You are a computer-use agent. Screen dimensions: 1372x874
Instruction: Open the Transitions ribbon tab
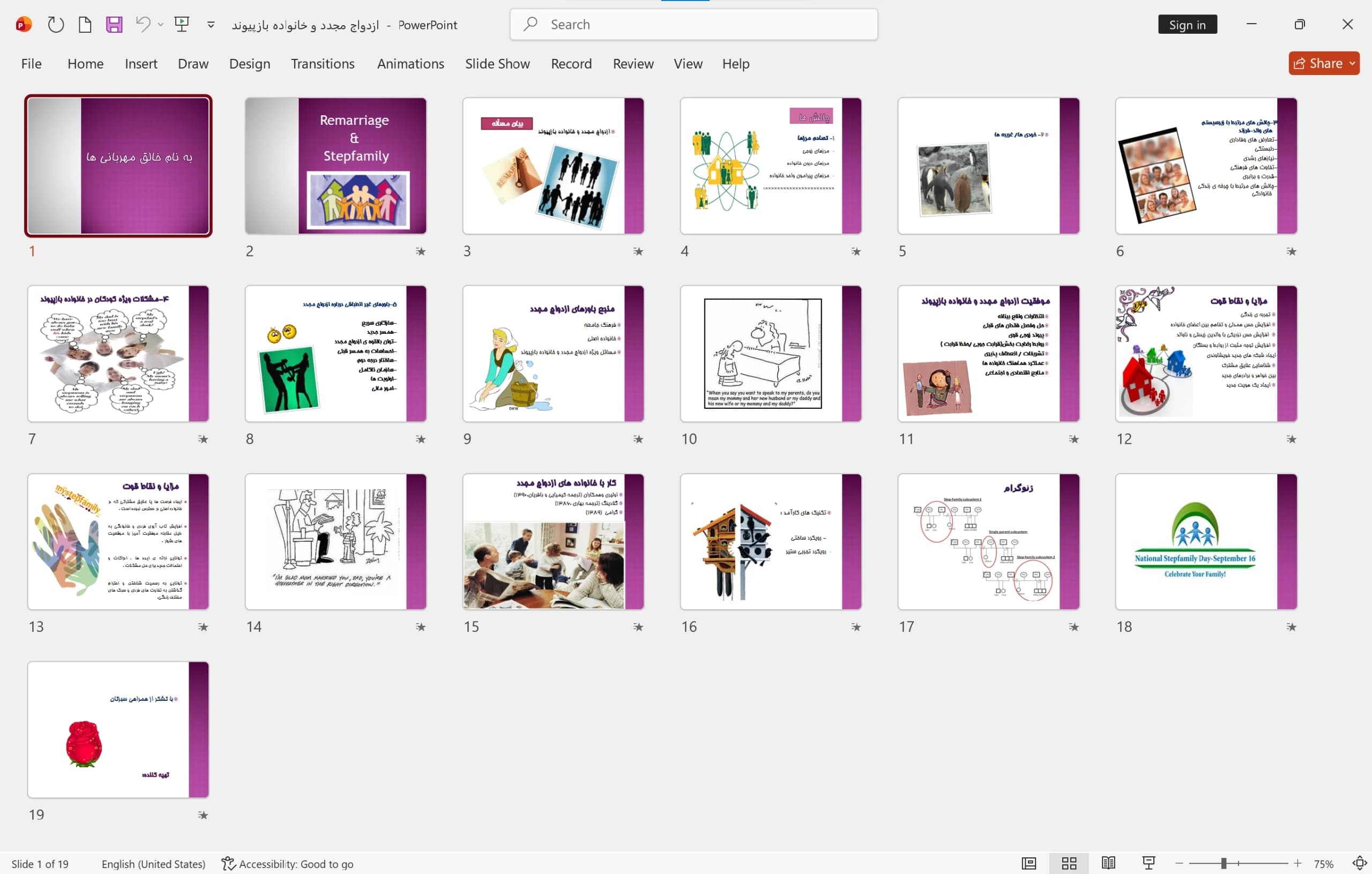[323, 63]
